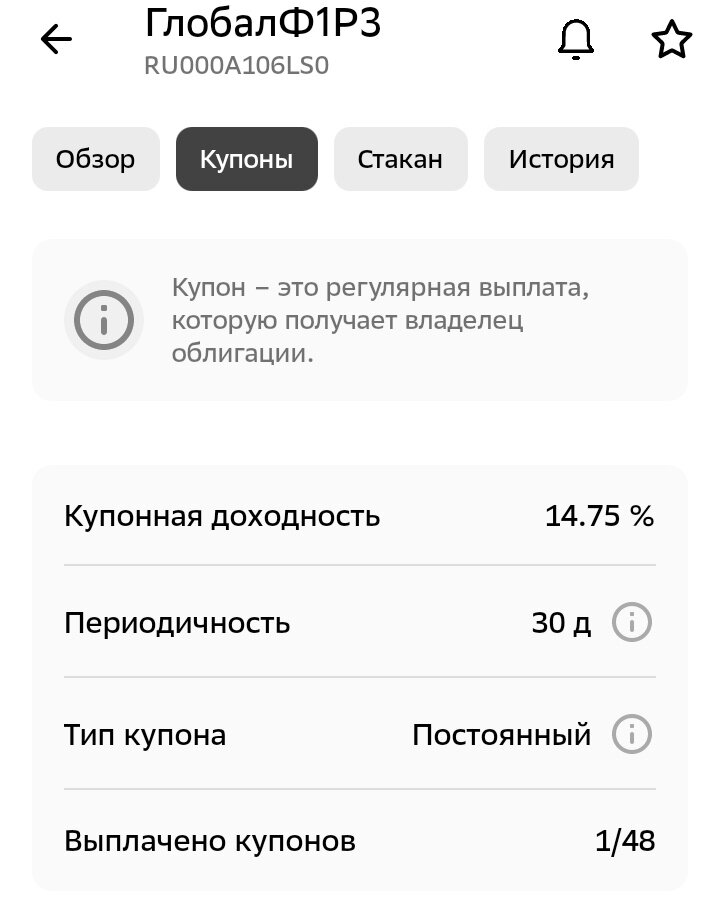720x897 pixels.
Task: Switch to the Обзор tab
Action: pos(95,158)
